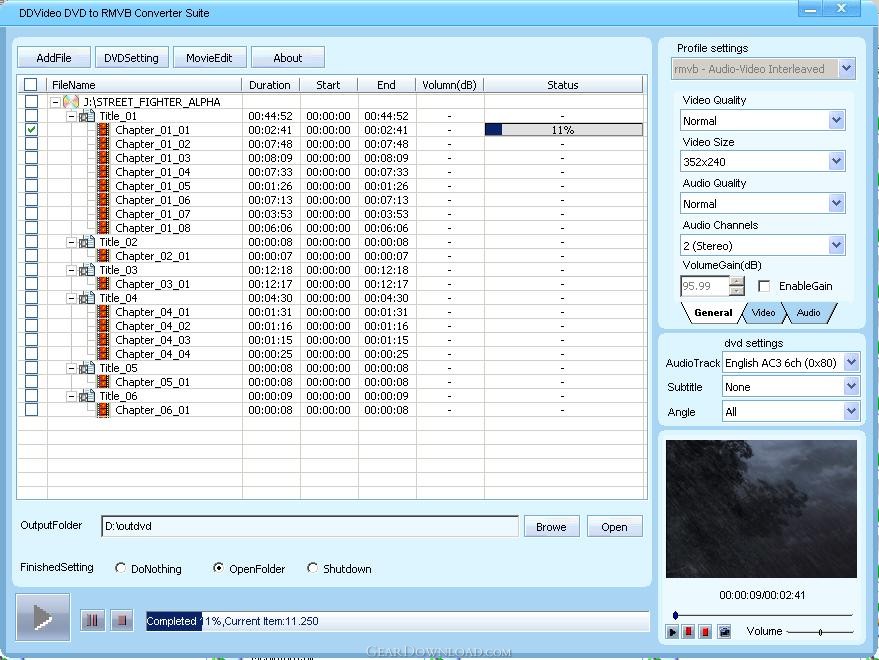
Task: Click the Title_04 movie icon
Action: tap(87, 298)
